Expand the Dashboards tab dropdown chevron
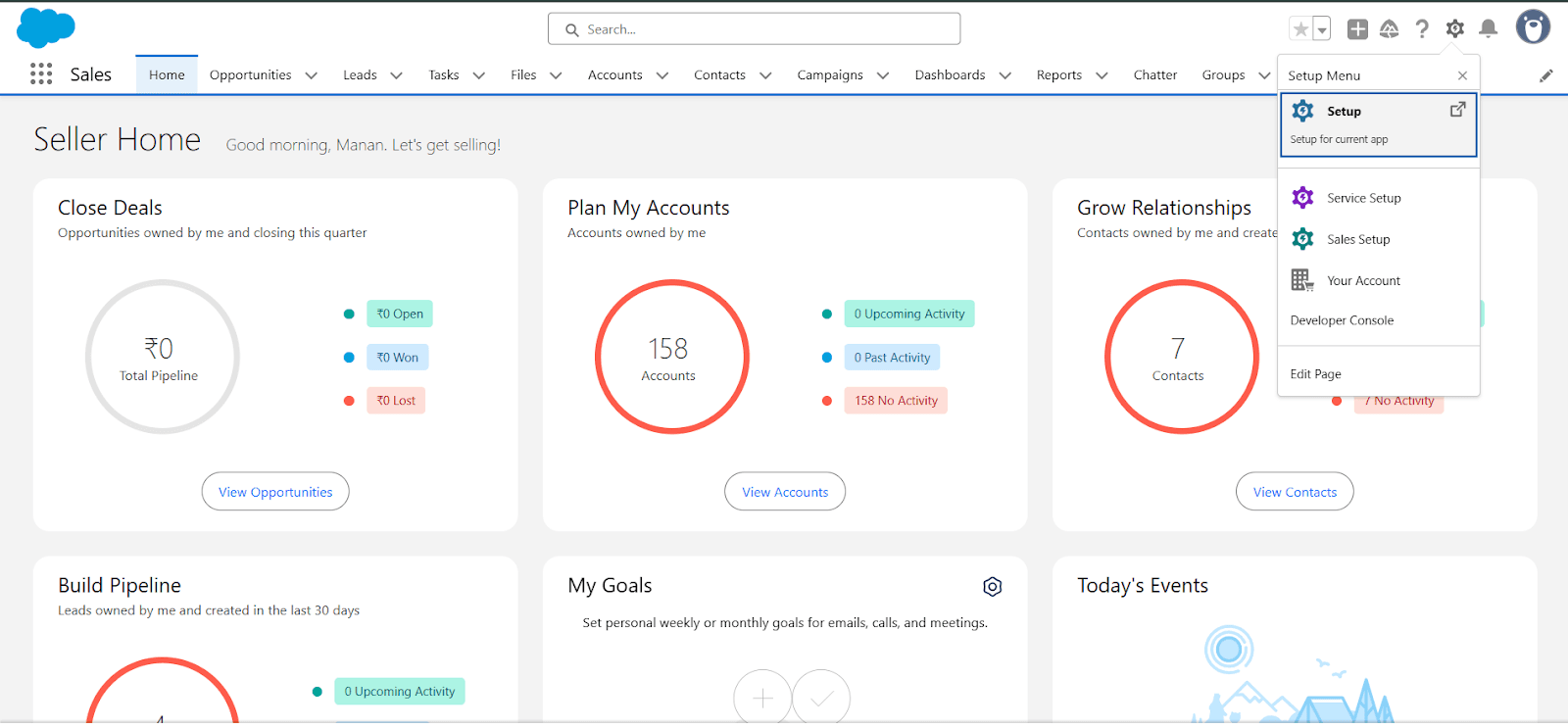The image size is (1568, 728). coord(1004,75)
